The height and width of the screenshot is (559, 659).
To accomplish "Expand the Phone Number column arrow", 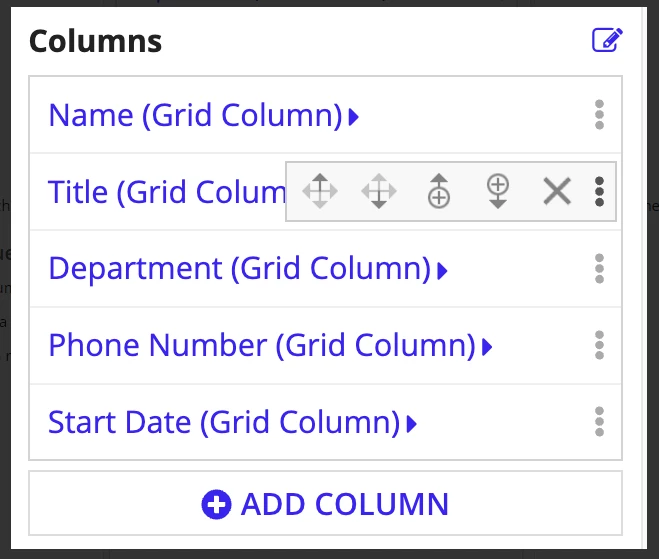I will [x=487, y=348].
